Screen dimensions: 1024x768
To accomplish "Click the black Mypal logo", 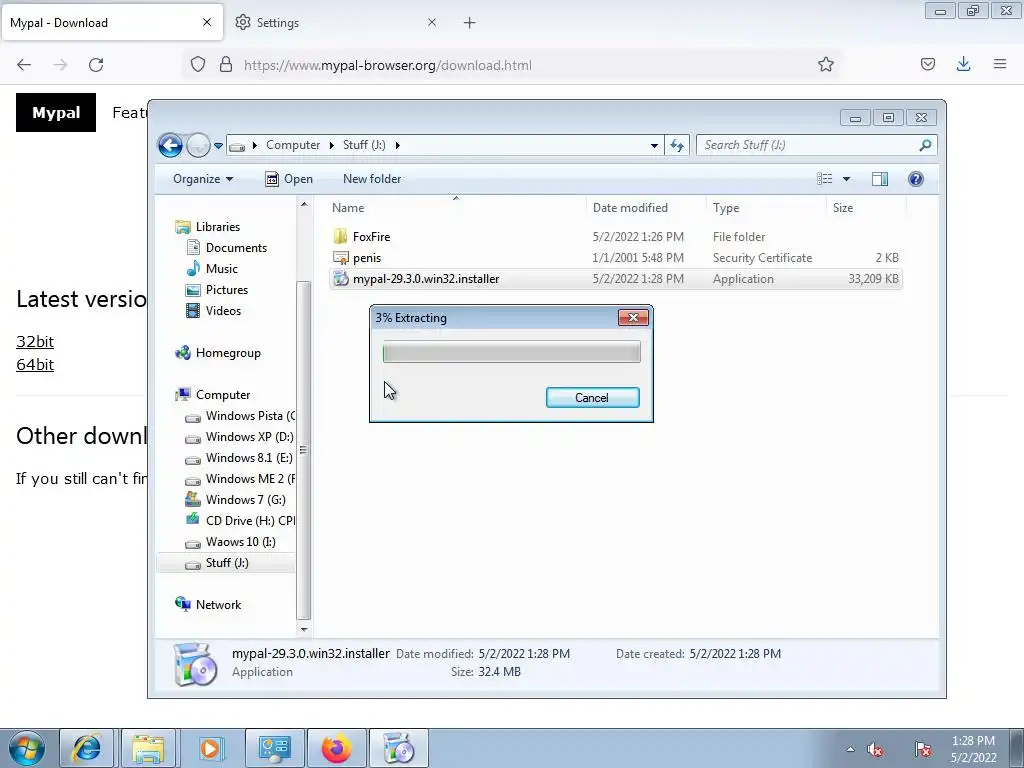I will [56, 112].
